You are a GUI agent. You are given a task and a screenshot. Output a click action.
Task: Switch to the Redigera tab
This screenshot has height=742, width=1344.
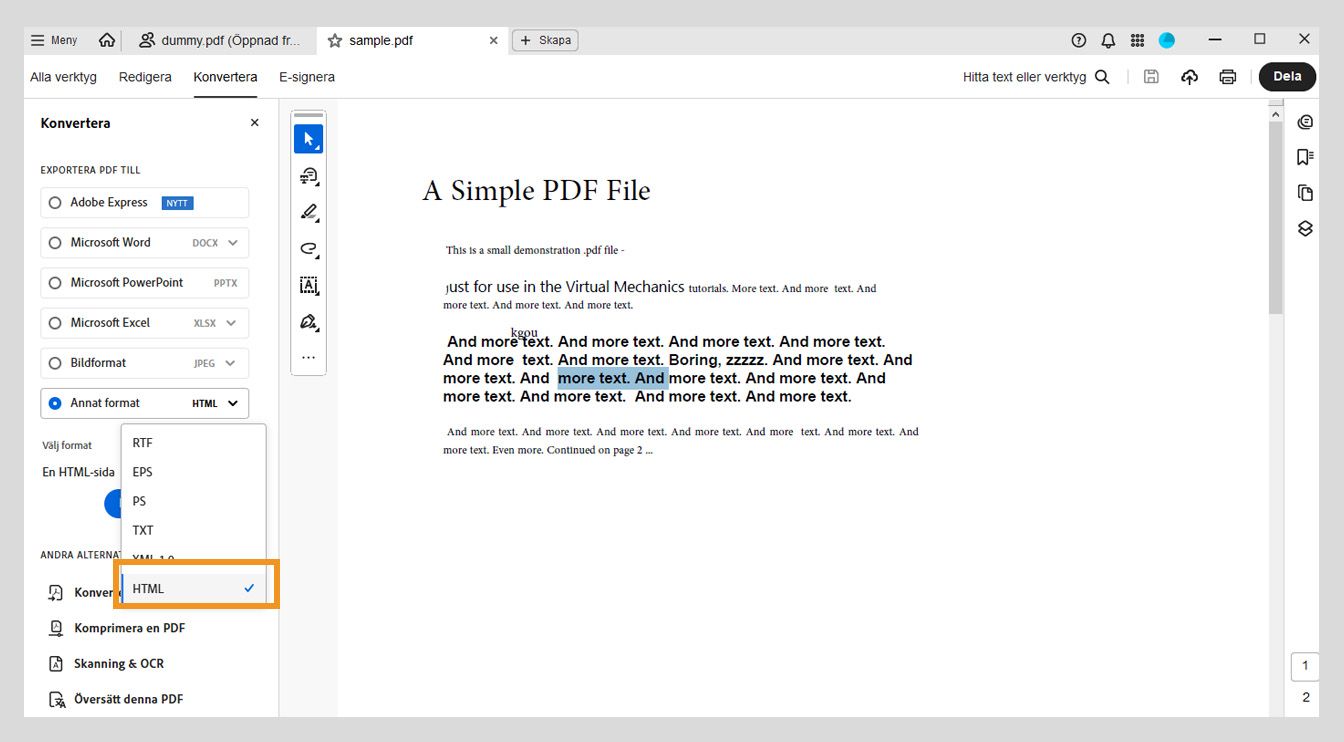coord(145,77)
